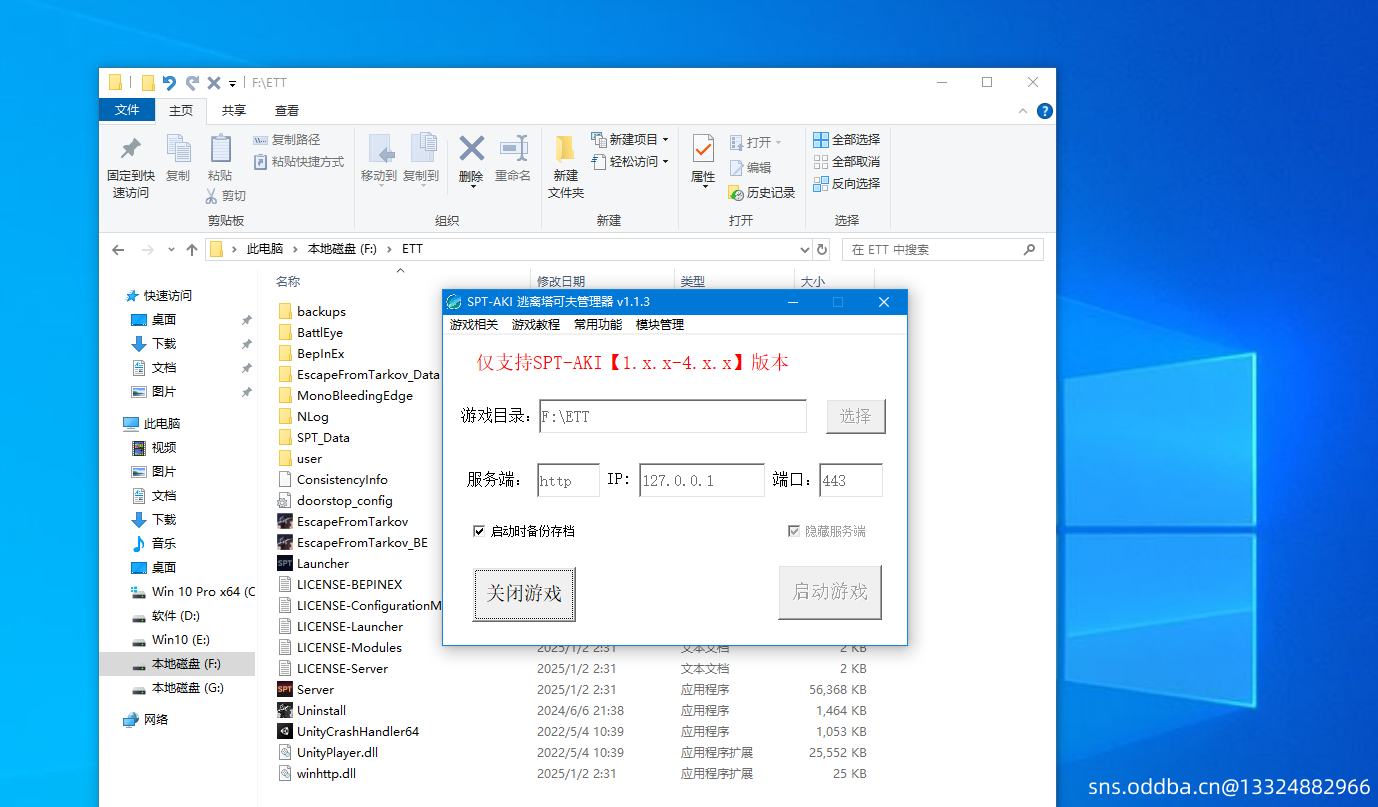Click the up-one-level arrow in Explorer
The height and width of the screenshot is (807, 1378).
click(x=192, y=250)
